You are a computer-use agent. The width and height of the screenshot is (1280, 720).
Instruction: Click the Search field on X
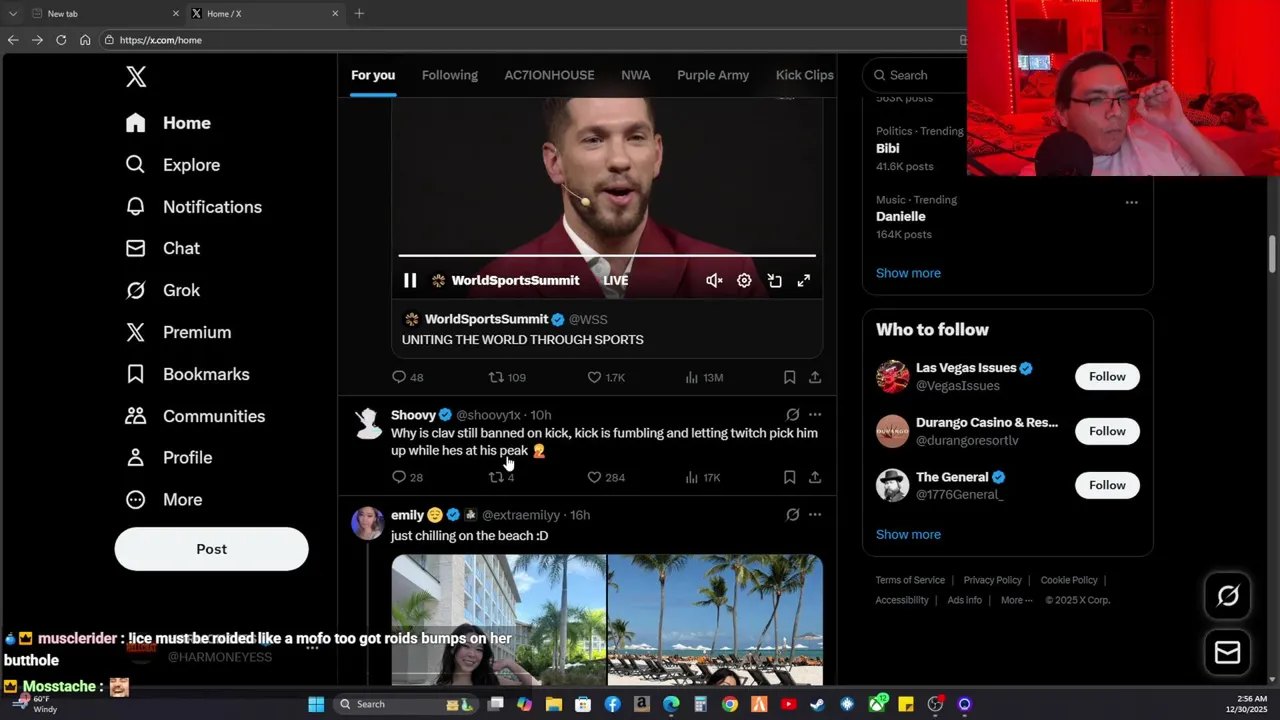[915, 75]
